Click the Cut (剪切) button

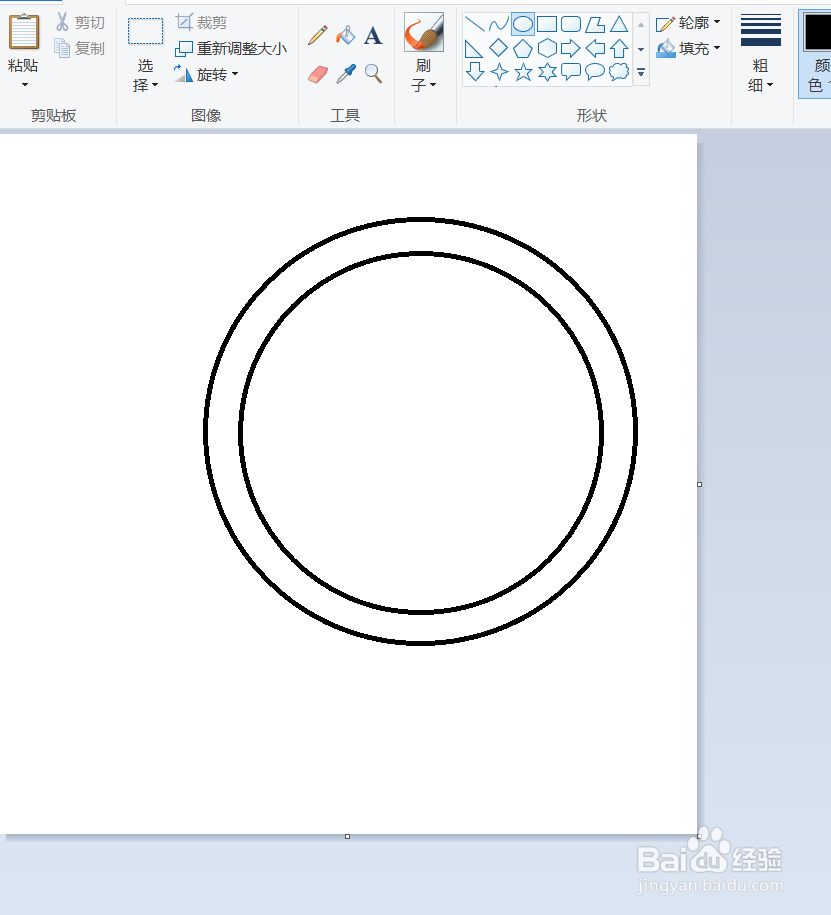pos(80,23)
